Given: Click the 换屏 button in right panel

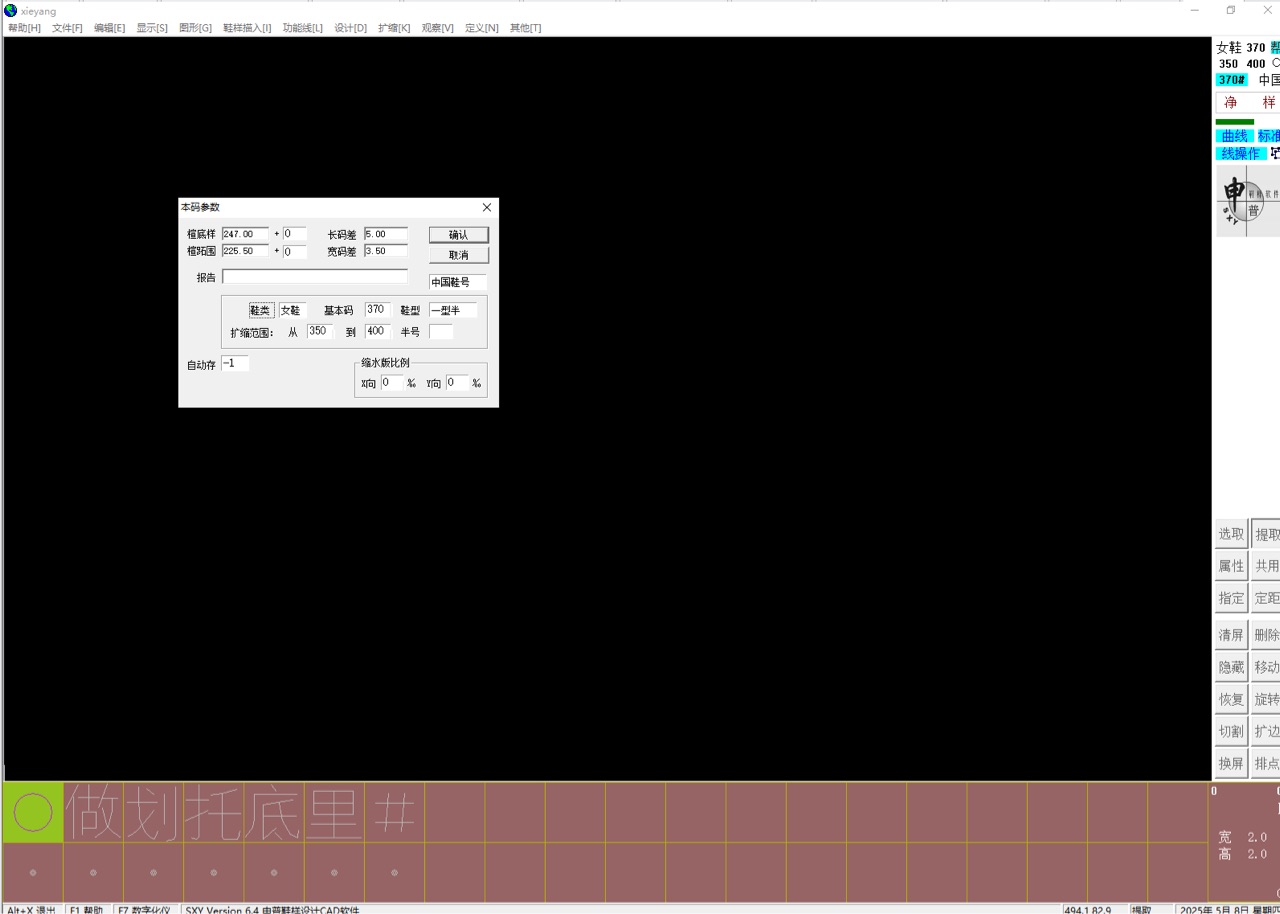Looking at the screenshot, I should tap(1231, 763).
